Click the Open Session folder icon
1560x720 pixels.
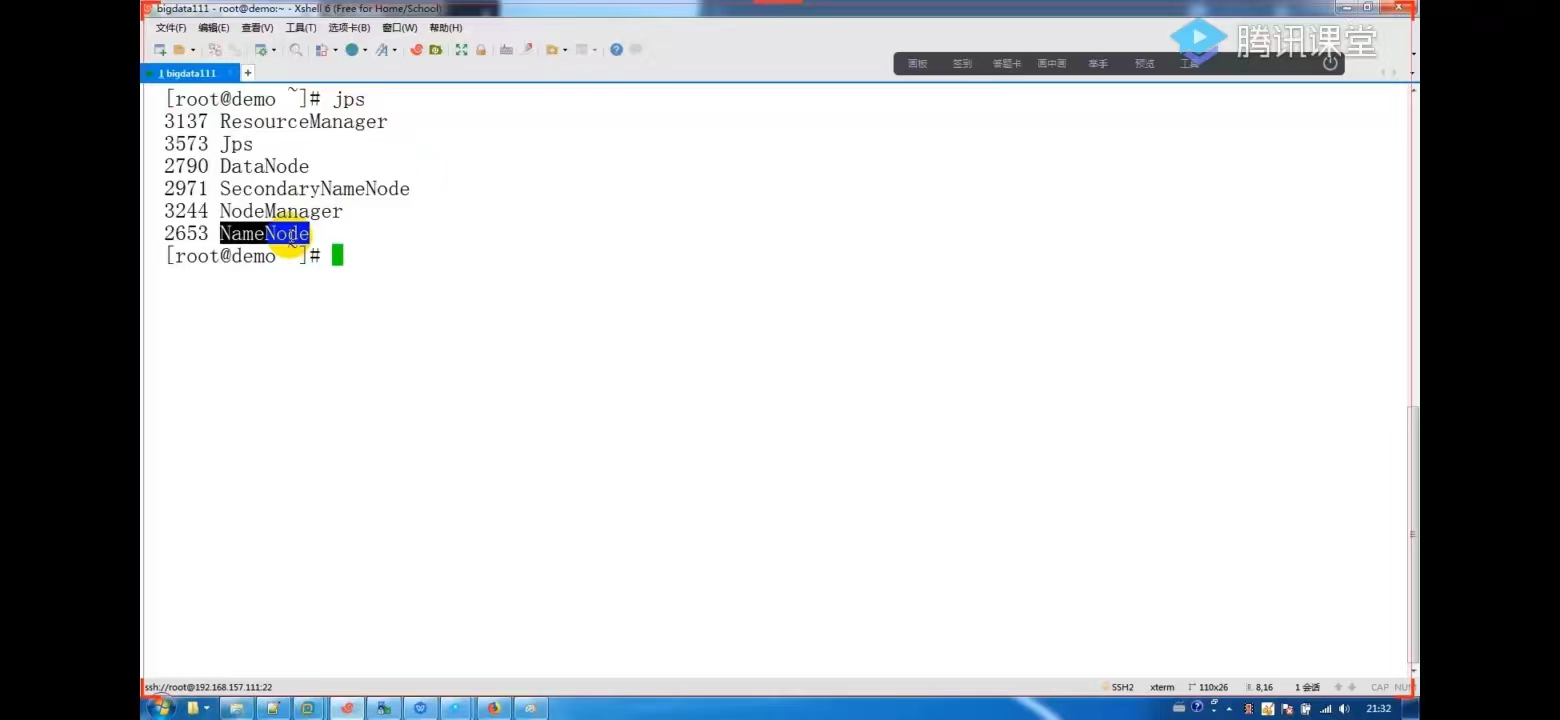179,50
